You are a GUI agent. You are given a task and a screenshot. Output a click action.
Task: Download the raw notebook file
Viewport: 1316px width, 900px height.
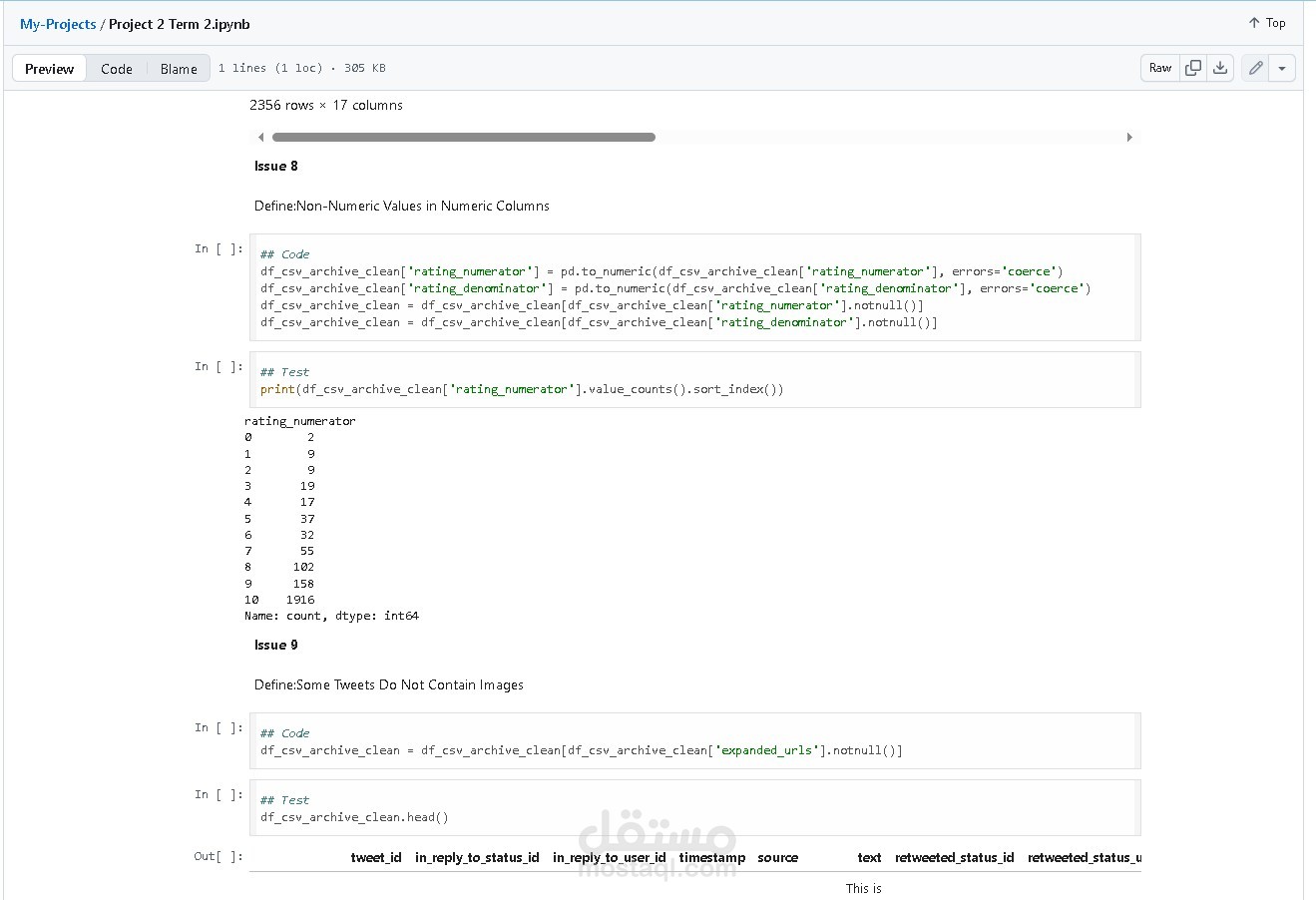[x=1219, y=68]
